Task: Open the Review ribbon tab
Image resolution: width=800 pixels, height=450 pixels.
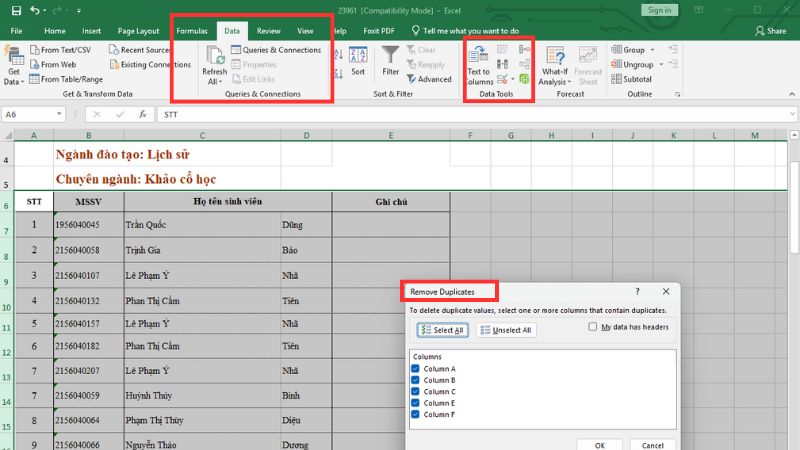Action: [x=268, y=31]
